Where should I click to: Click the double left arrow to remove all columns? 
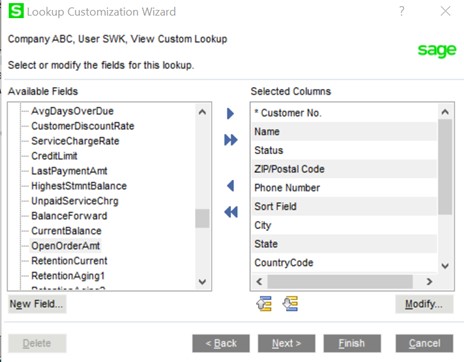pos(231,212)
